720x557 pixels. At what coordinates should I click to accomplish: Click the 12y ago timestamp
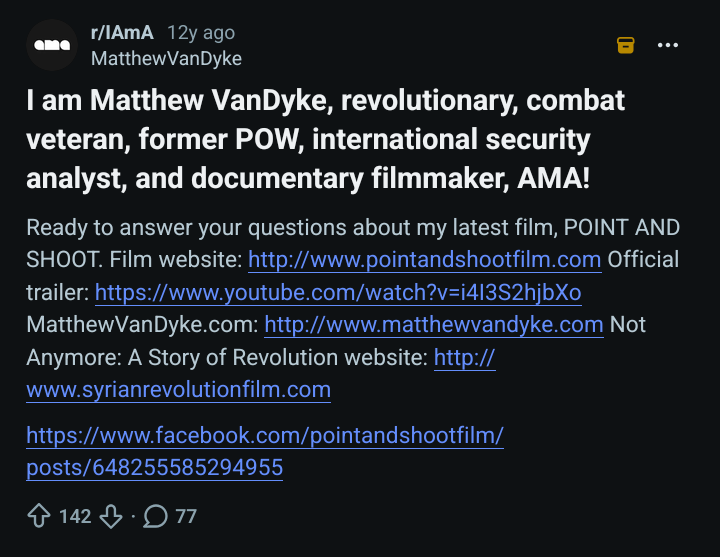click(x=201, y=33)
